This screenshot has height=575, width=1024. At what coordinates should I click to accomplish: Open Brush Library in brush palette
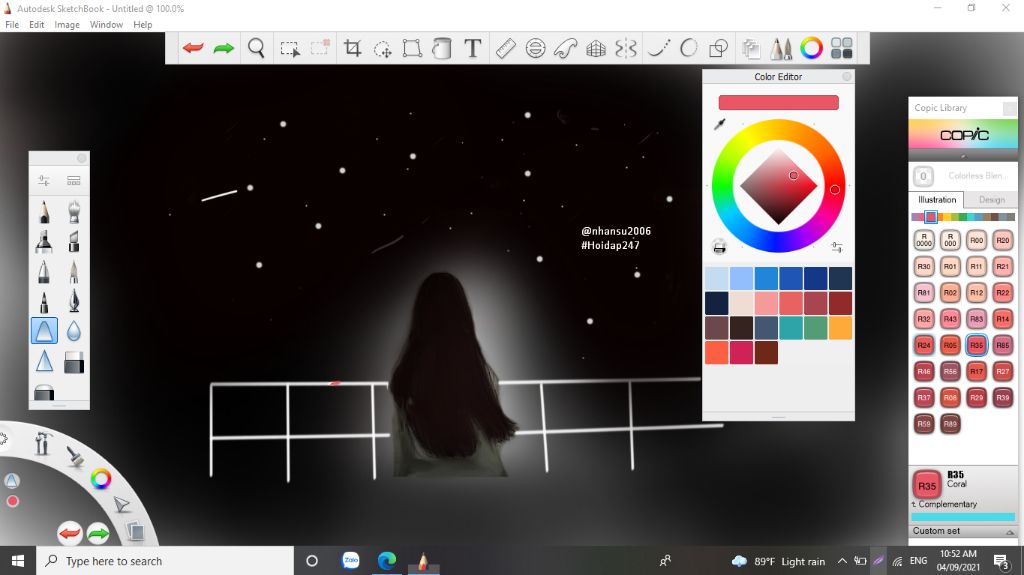coord(74,180)
